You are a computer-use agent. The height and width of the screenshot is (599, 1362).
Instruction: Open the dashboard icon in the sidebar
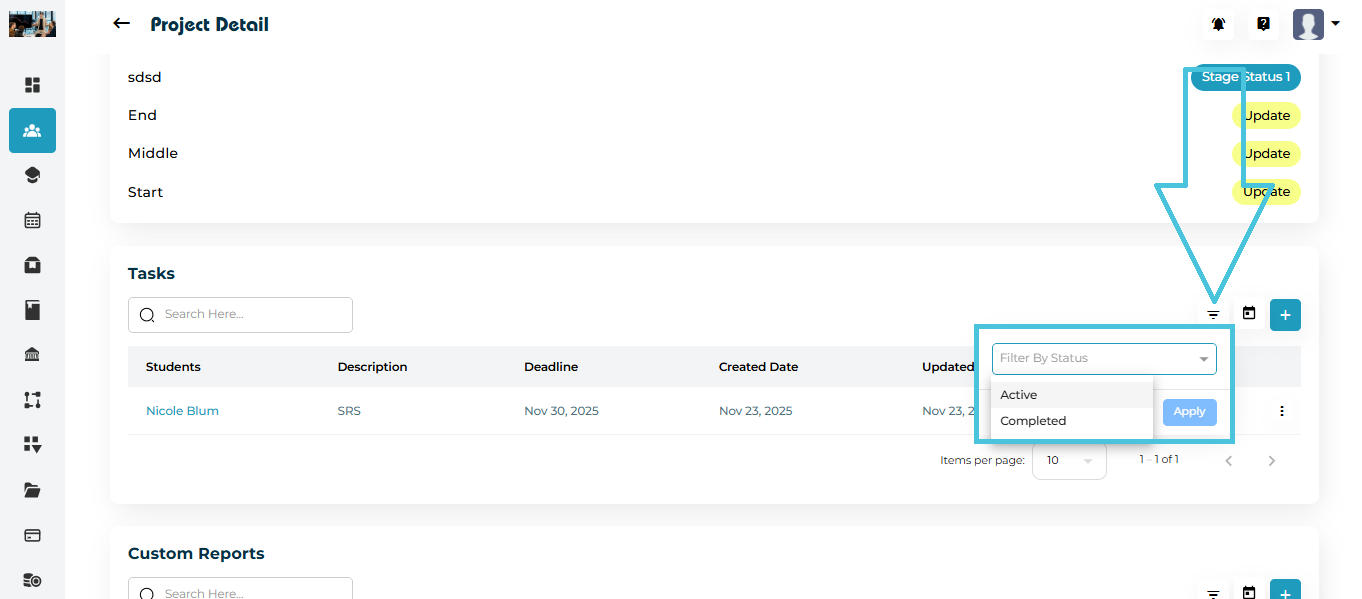(x=32, y=85)
